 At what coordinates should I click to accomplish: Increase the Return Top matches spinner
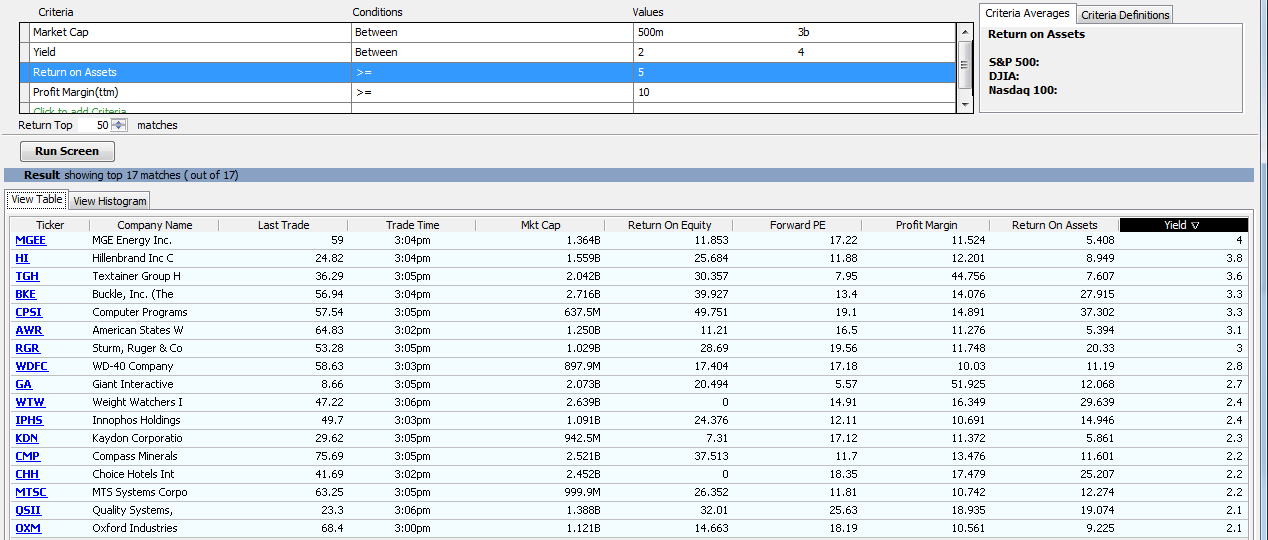coord(119,122)
